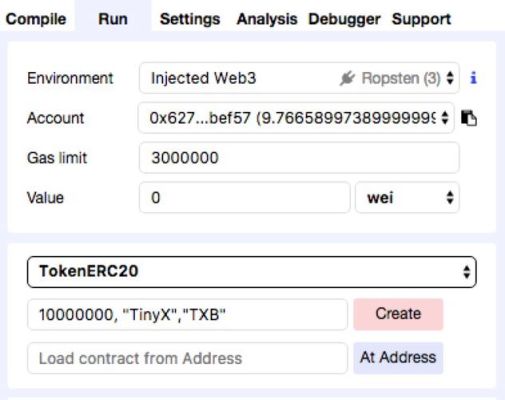This screenshot has height=400, width=505.
Task: Open the Settings tab
Action: click(190, 19)
